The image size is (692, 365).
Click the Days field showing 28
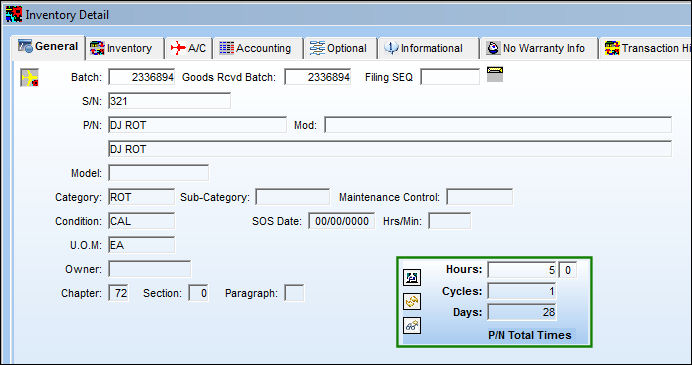(522, 312)
